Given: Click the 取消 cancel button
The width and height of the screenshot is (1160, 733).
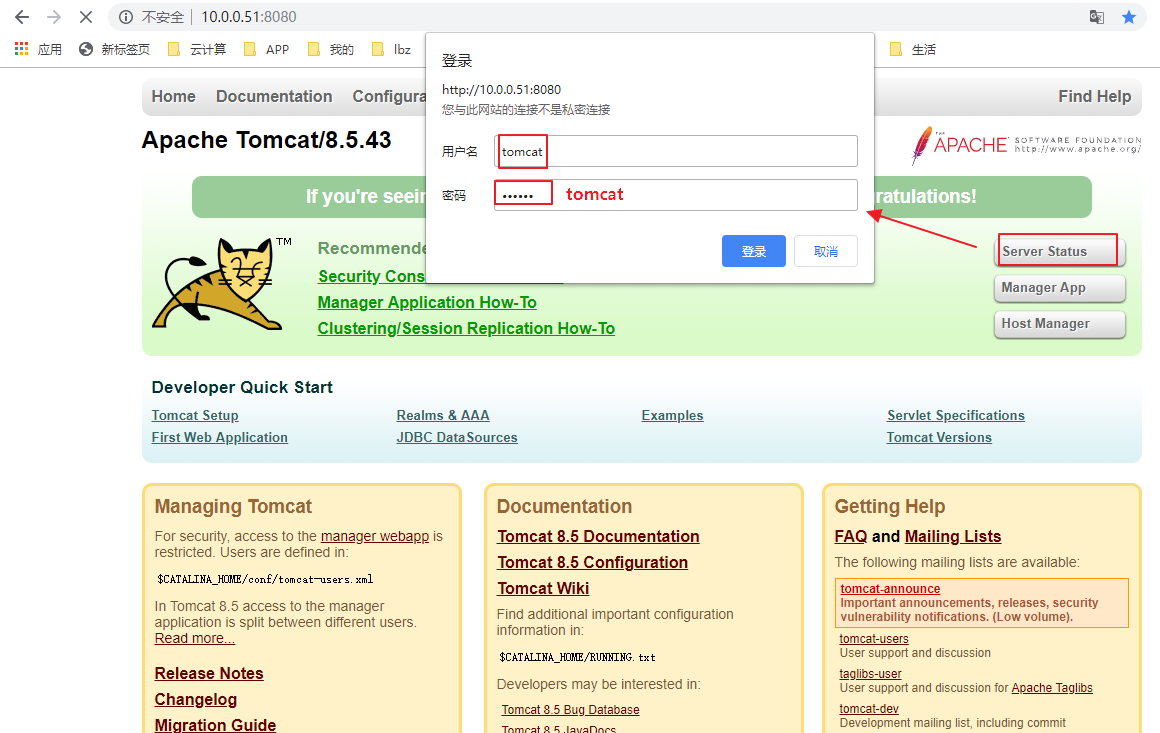Looking at the screenshot, I should click(x=826, y=251).
